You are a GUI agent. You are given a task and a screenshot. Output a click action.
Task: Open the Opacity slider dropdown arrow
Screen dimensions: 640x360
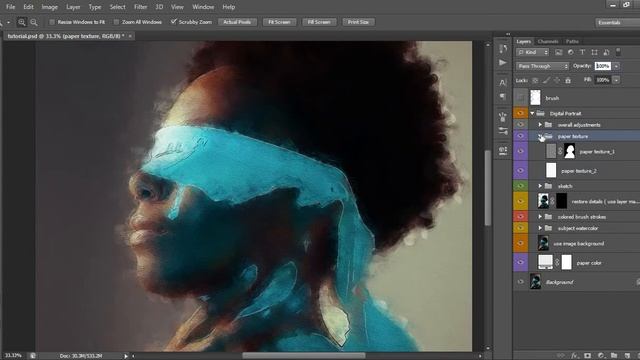click(x=616, y=66)
